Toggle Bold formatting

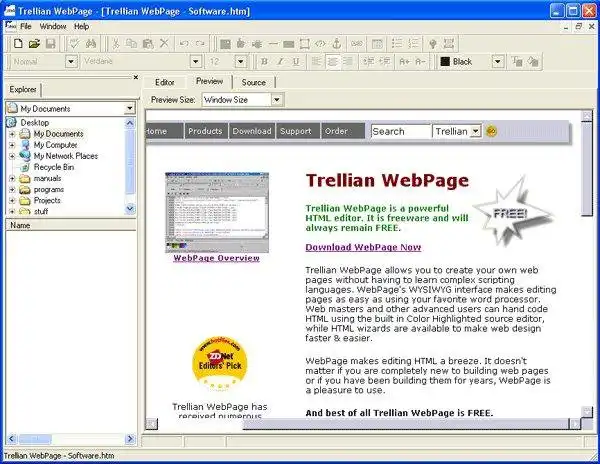click(264, 62)
